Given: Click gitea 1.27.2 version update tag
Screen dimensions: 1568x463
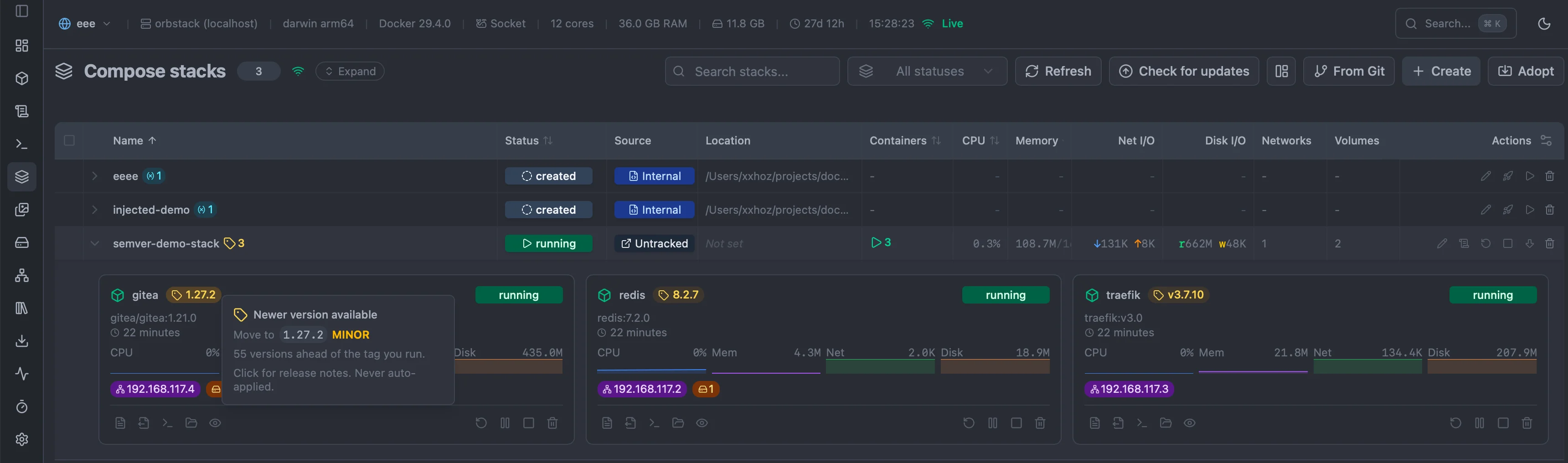Looking at the screenshot, I should click(194, 295).
